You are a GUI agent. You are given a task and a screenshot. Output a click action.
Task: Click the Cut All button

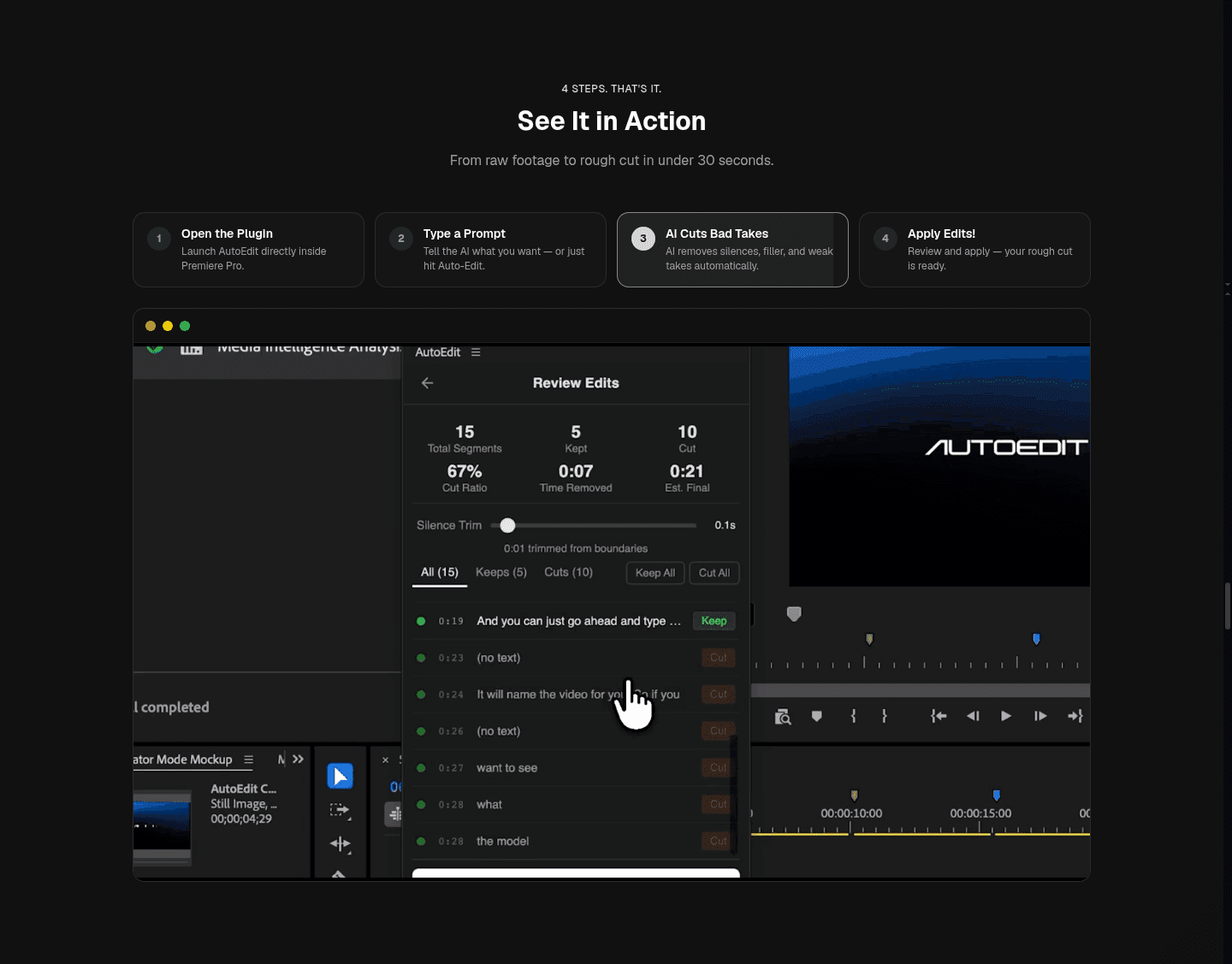click(x=714, y=573)
